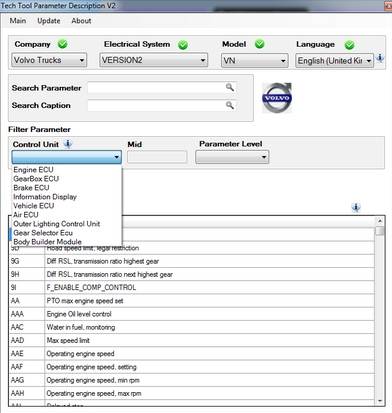
Task: Click the Search Parameter input field
Action: click(162, 88)
